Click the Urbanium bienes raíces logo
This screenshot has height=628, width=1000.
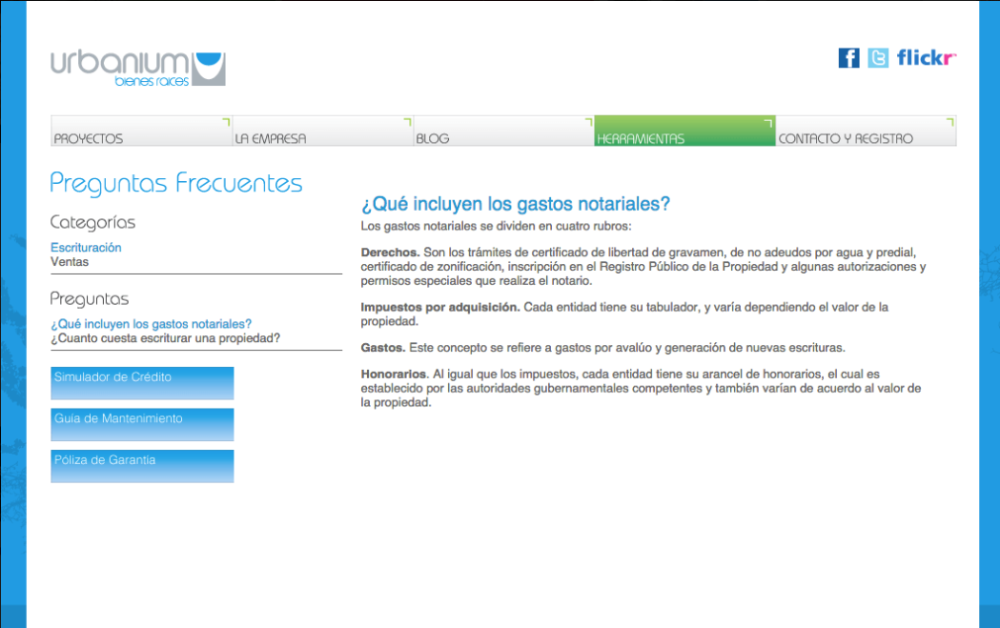click(x=138, y=67)
